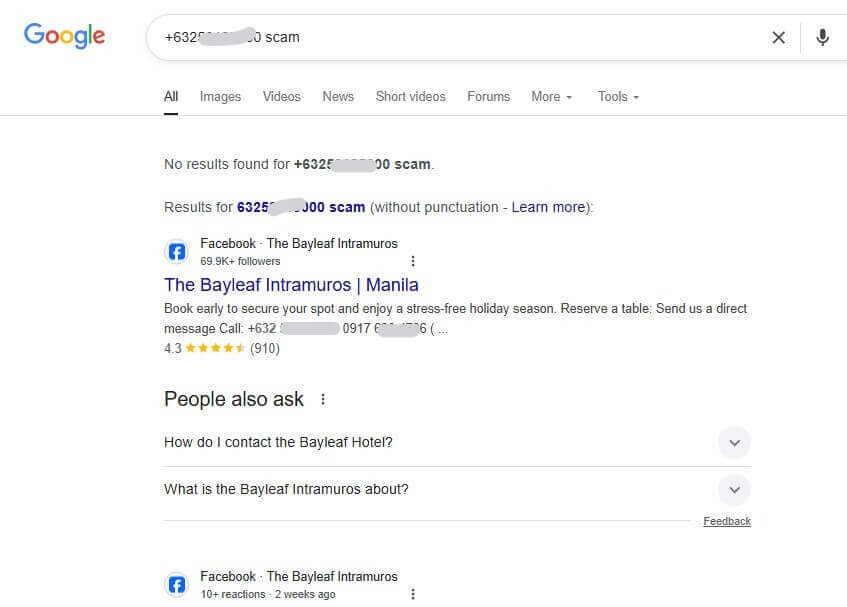The width and height of the screenshot is (847, 607).
Task: Open the More dropdown in search filters
Action: [552, 97]
